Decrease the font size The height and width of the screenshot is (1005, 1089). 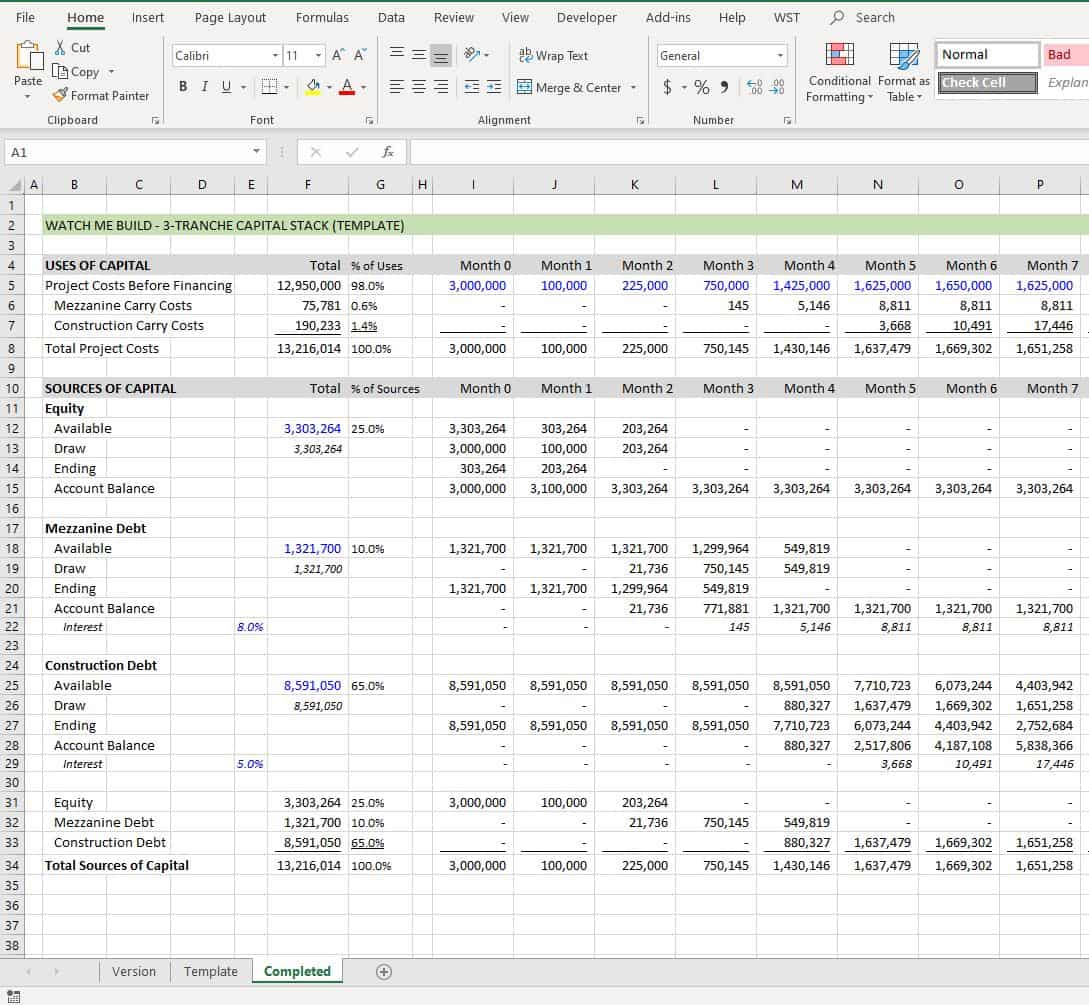[x=360, y=55]
